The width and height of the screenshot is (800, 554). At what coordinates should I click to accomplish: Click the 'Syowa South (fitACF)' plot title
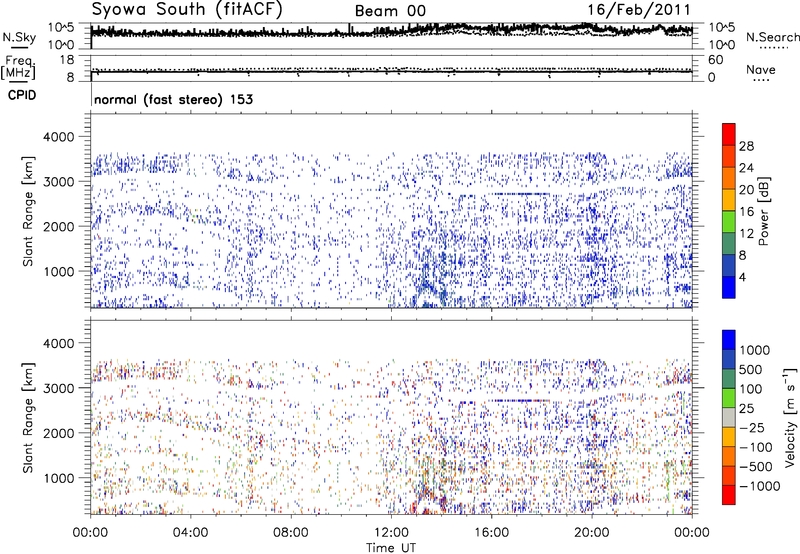(x=187, y=9)
